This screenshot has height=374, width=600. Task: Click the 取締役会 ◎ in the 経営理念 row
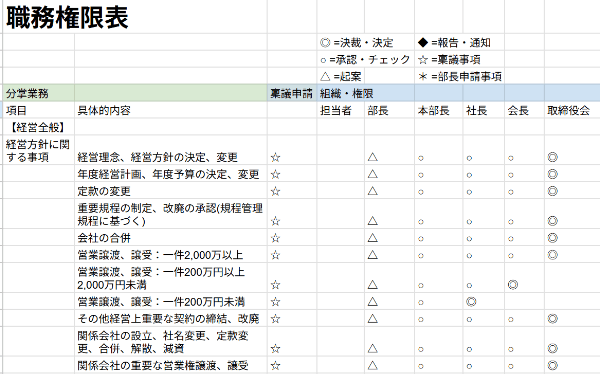pyautogui.click(x=553, y=157)
